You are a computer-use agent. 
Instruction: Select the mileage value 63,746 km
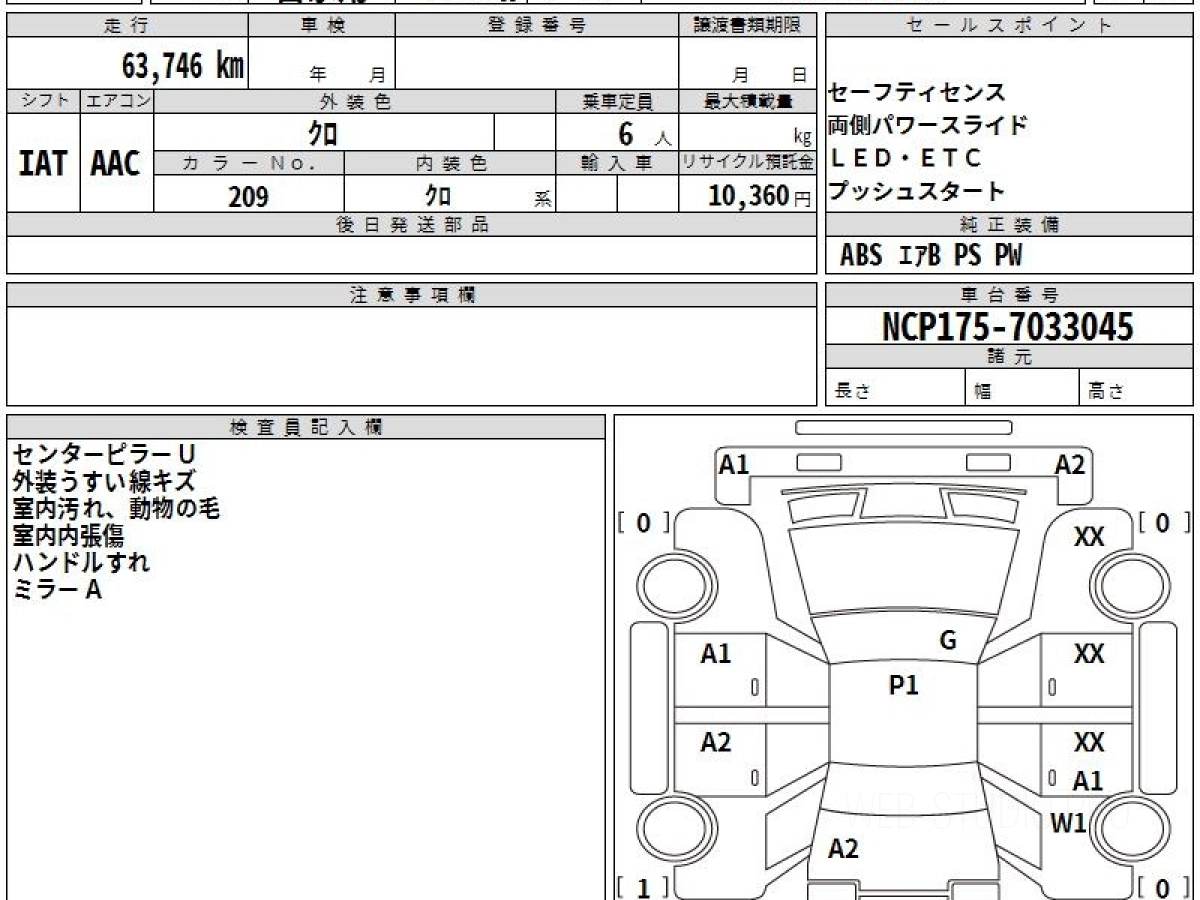[183, 66]
